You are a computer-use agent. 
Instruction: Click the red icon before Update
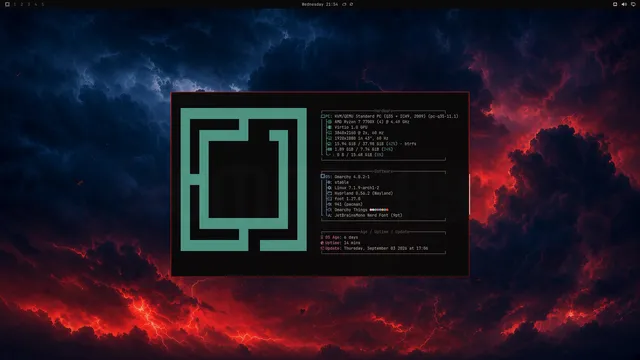[x=322, y=248]
